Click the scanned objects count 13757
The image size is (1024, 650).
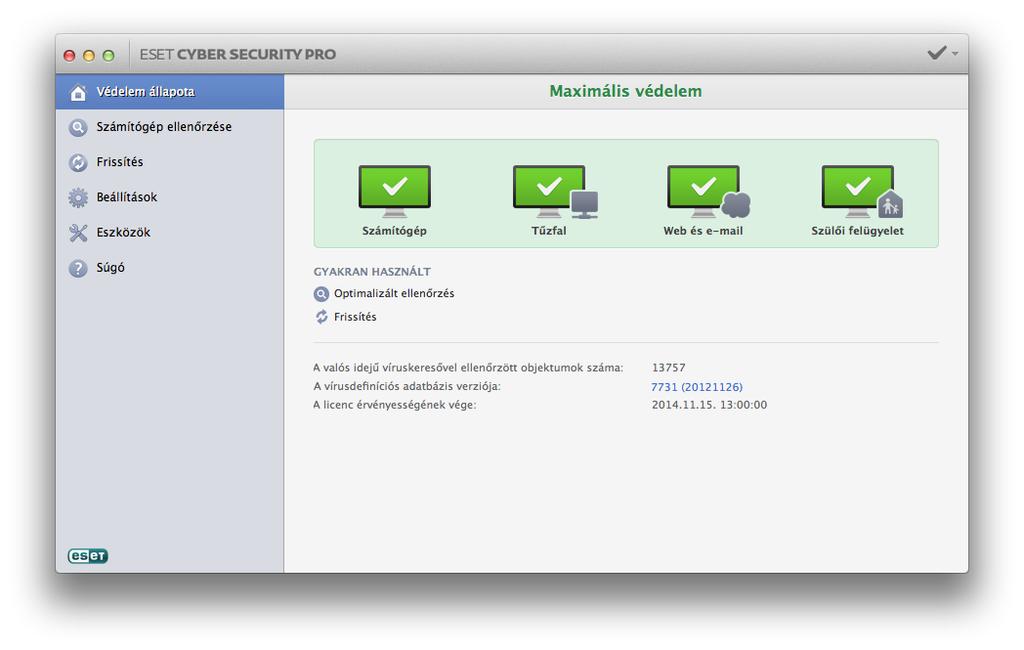pos(669,368)
